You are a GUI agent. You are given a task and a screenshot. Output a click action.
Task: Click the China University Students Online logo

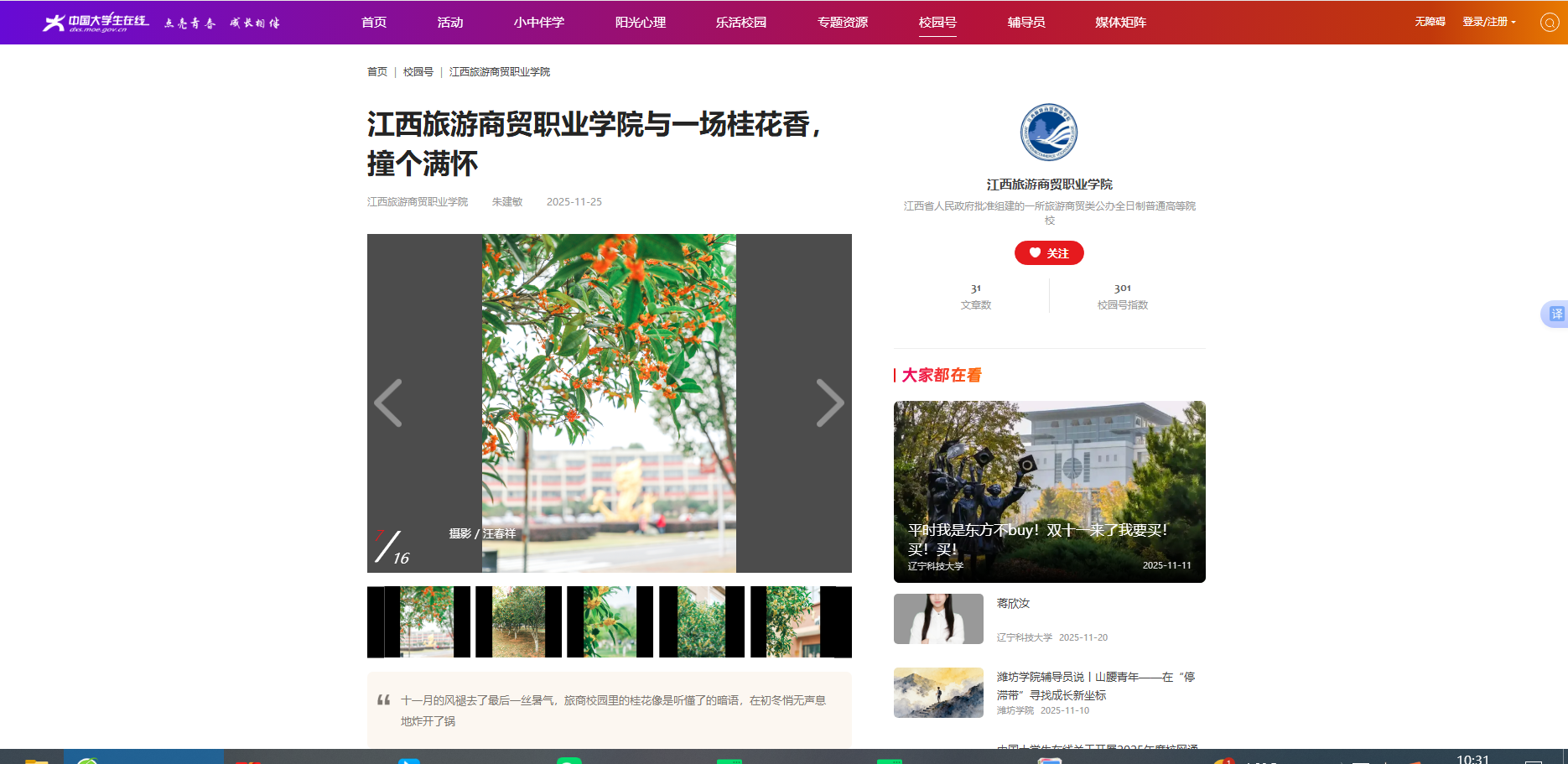tap(96, 23)
